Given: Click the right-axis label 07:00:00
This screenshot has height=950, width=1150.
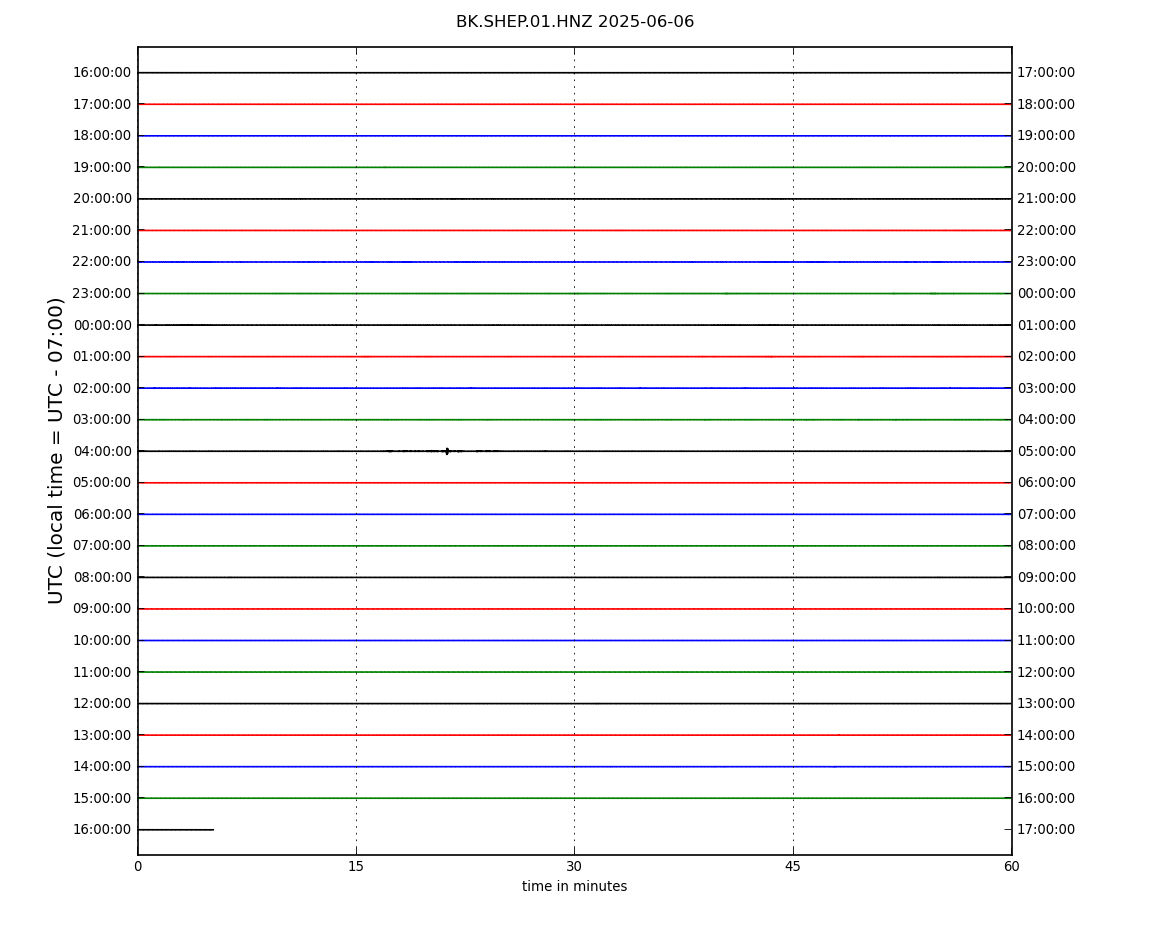Looking at the screenshot, I should pyautogui.click(x=1046, y=514).
